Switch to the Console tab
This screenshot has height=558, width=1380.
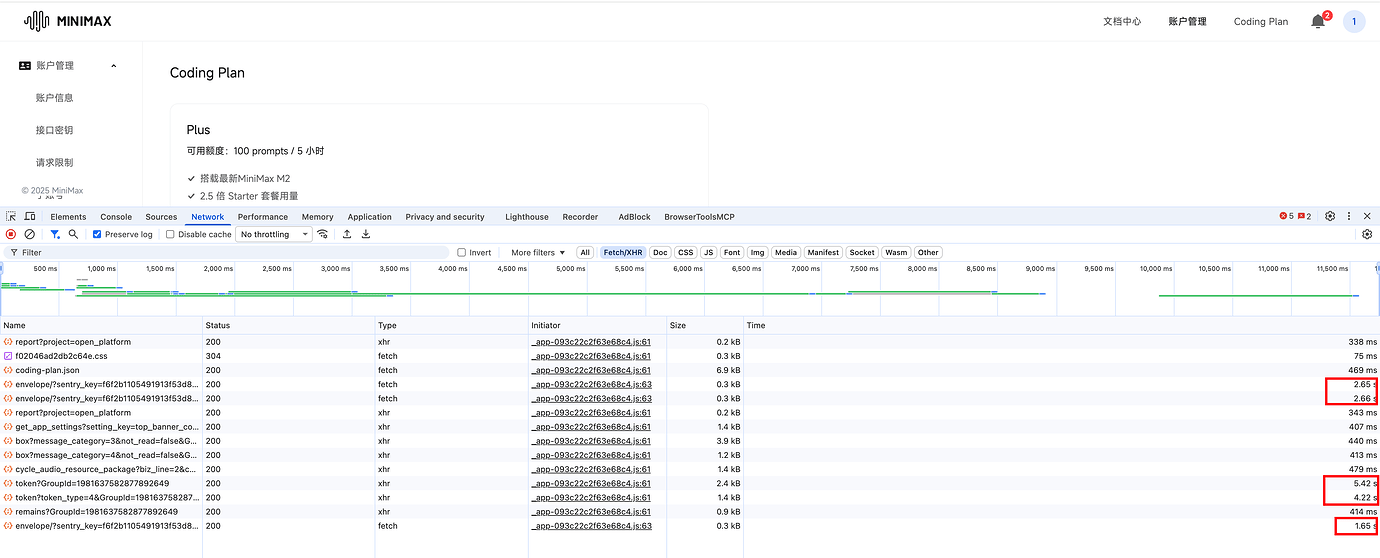116,216
